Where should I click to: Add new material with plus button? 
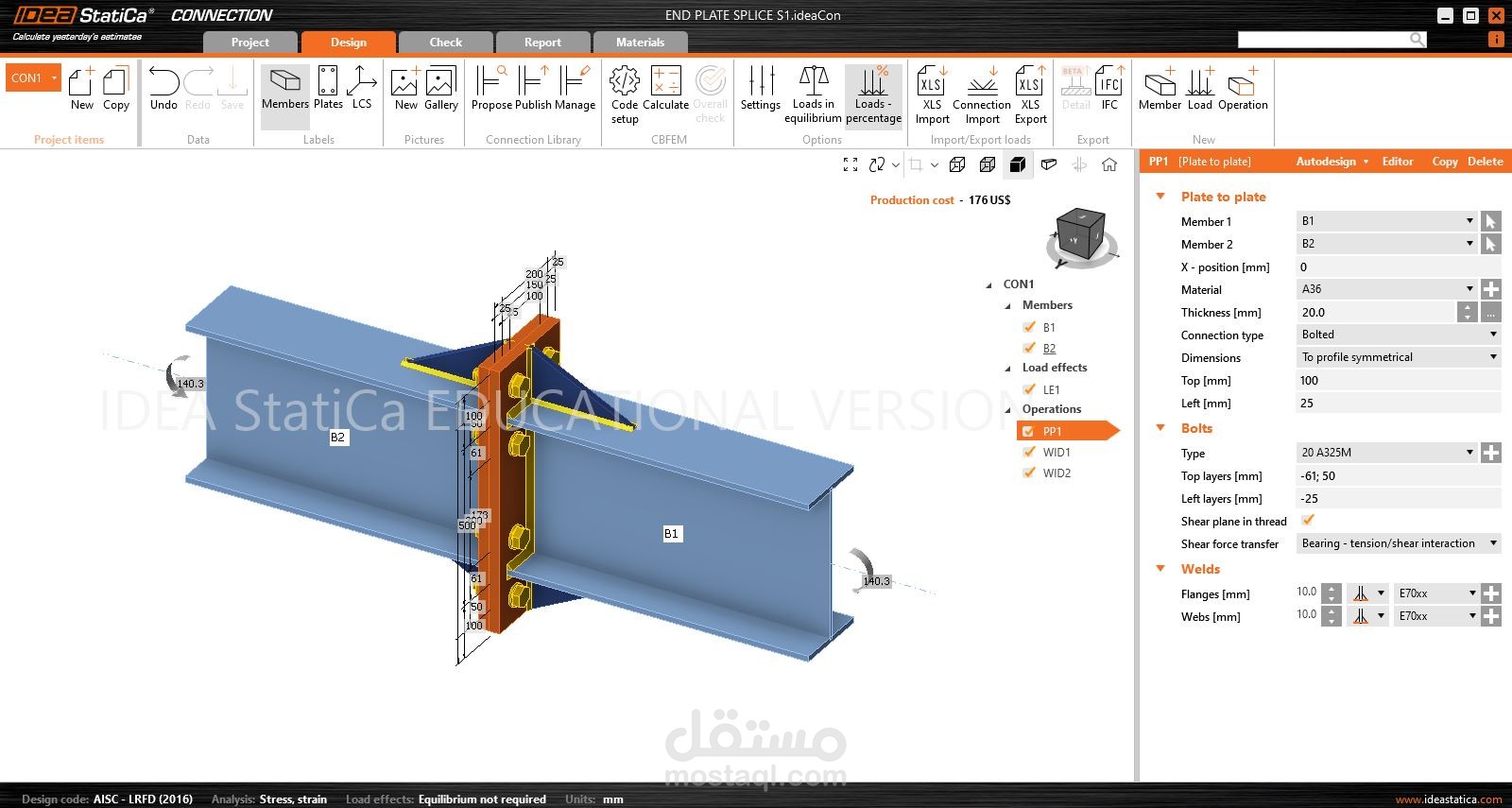tap(1491, 289)
